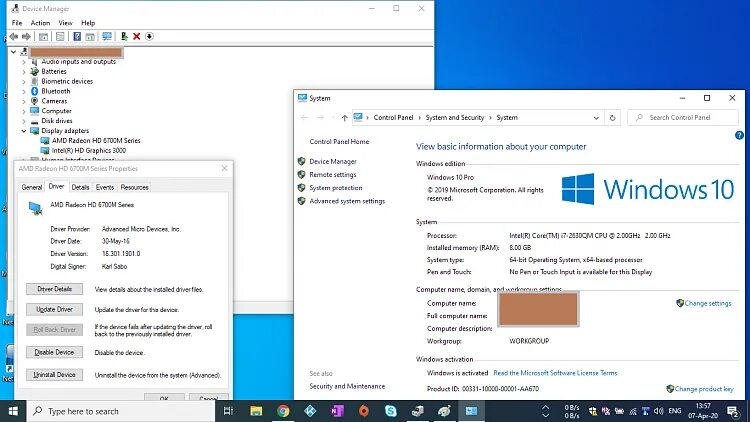Click the Cameras webcam icon in device tree

34,101
